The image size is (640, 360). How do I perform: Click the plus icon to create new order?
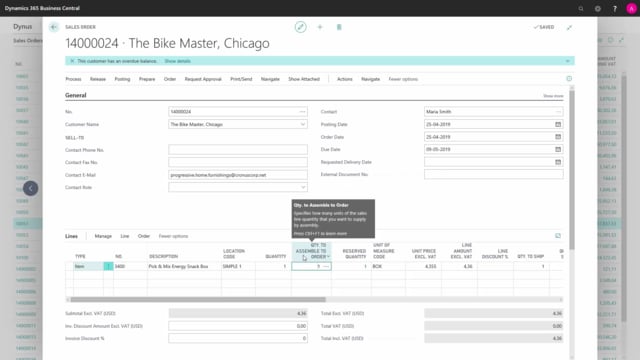point(320,27)
